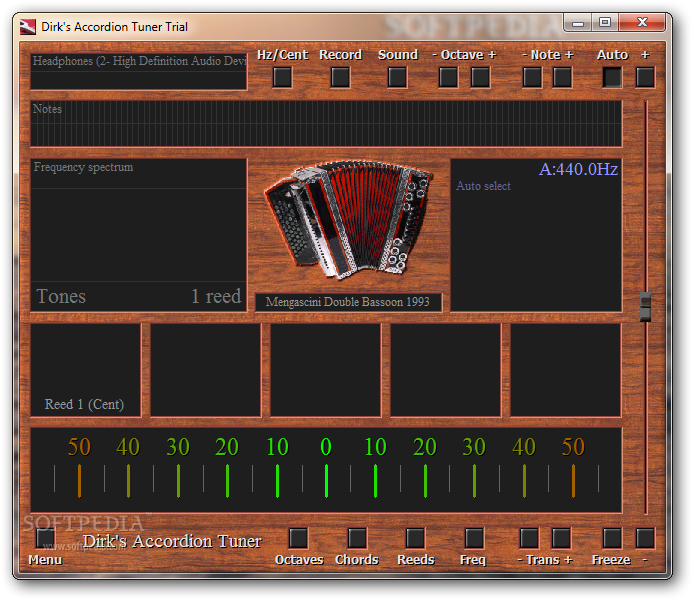This screenshot has width=693, height=600.
Task: Step down a note with Note minus button
Action: pyautogui.click(x=532, y=77)
